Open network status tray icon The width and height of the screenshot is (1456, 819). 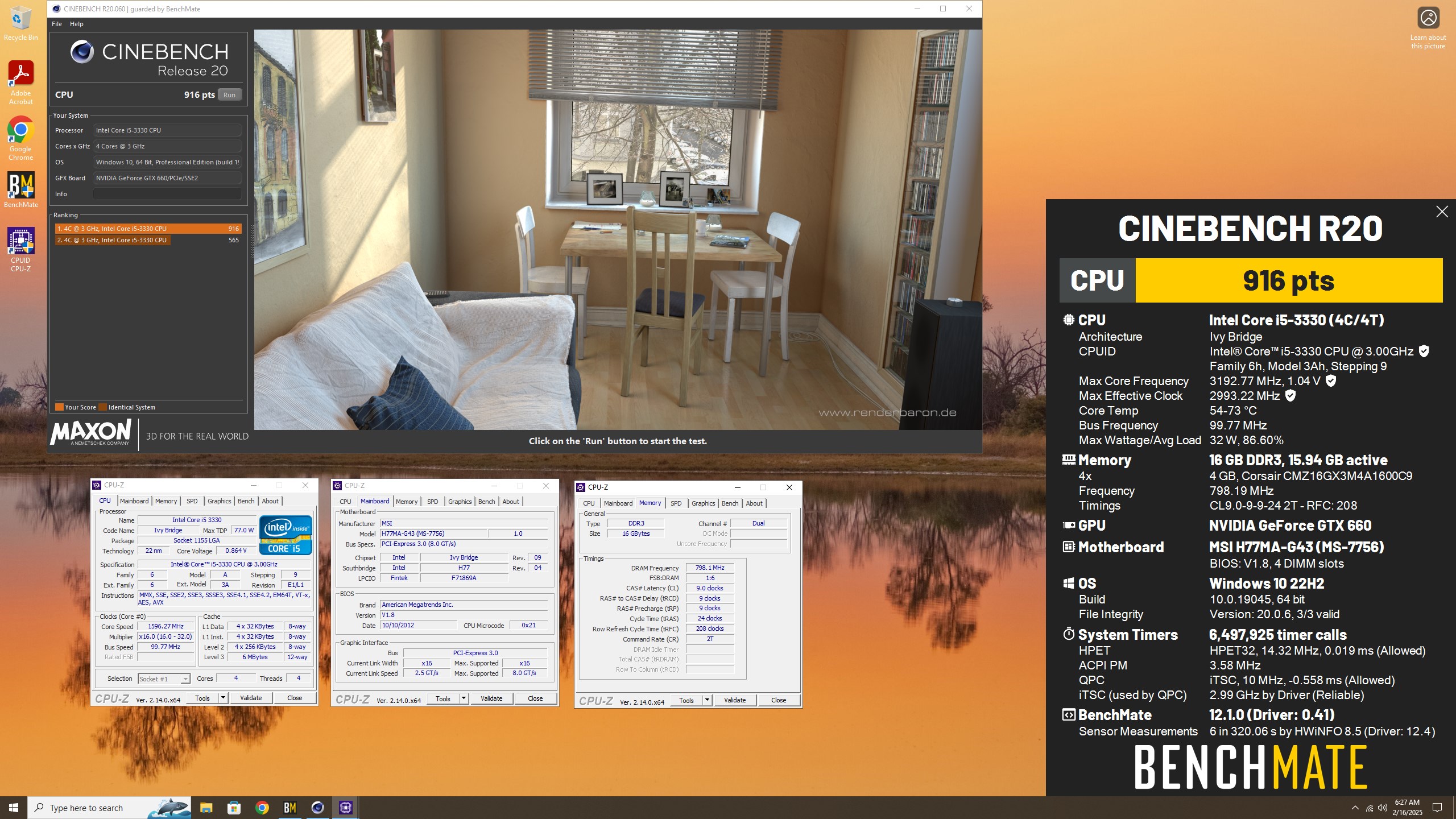point(1369,808)
